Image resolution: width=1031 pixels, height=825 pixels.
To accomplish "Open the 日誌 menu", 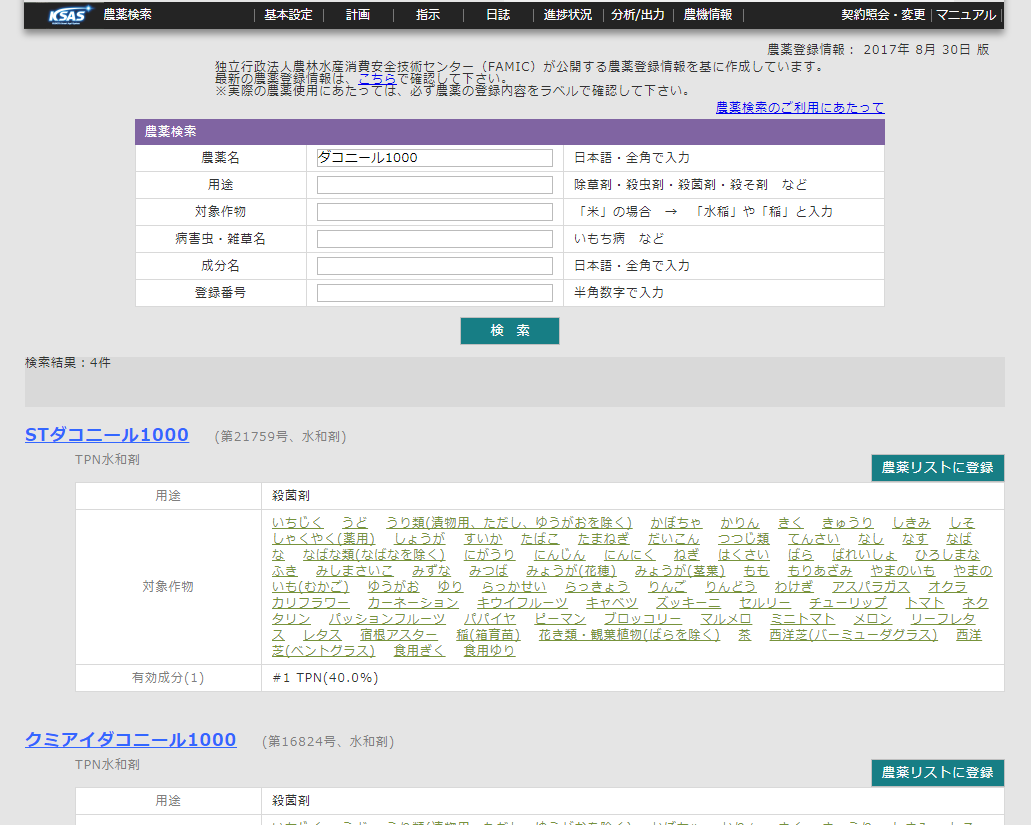I will coord(498,14).
